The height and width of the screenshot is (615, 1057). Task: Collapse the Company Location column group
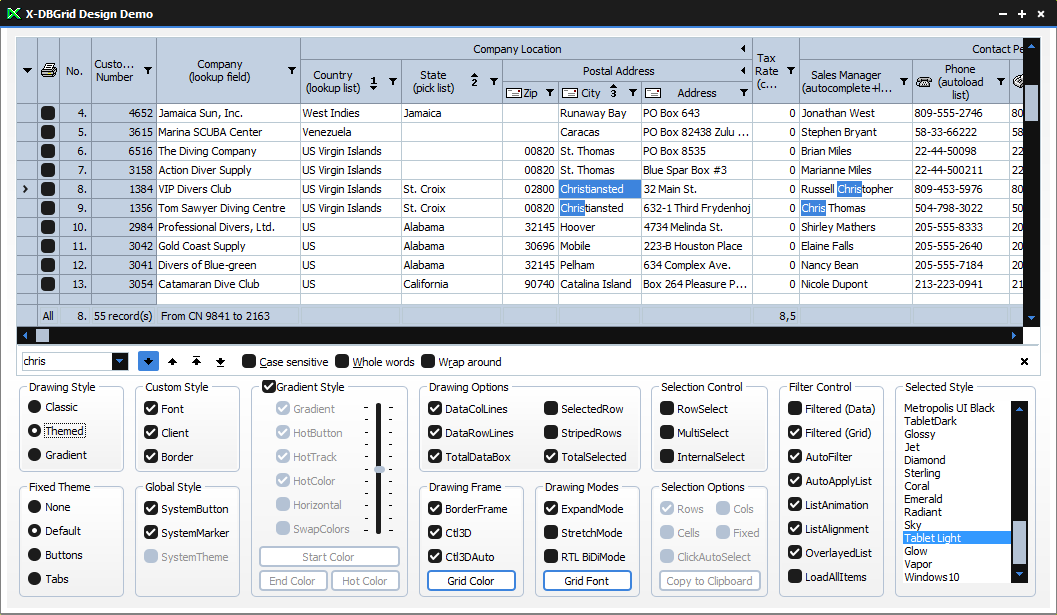coord(743,49)
